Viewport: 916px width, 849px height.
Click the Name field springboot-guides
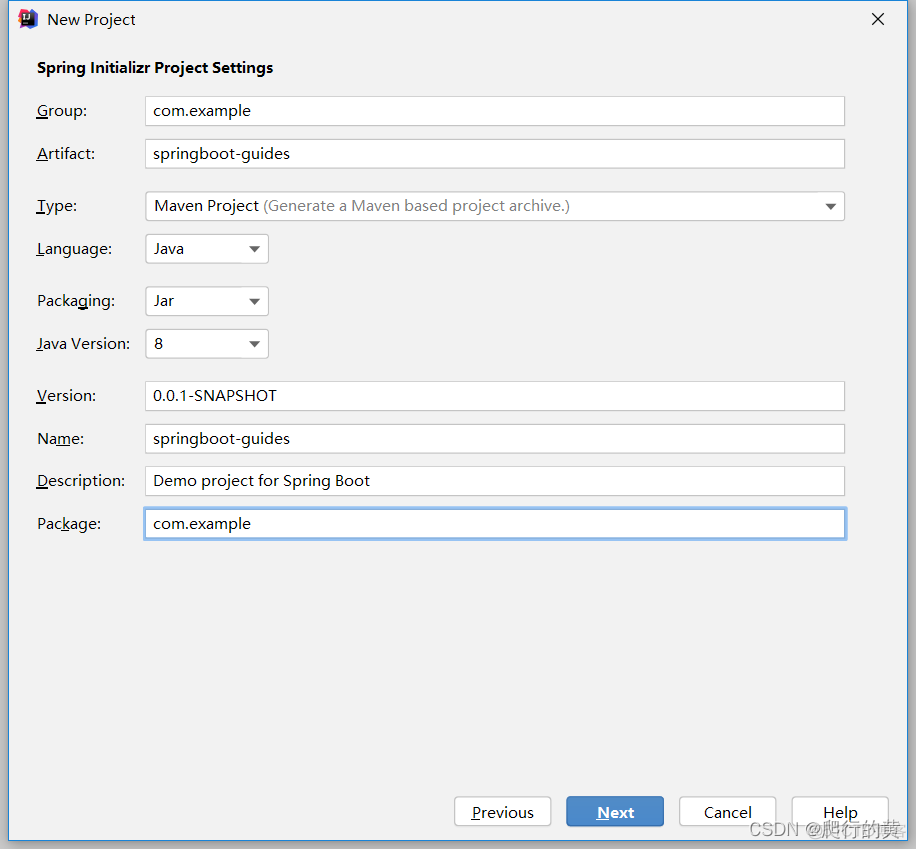pyautogui.click(x=494, y=439)
